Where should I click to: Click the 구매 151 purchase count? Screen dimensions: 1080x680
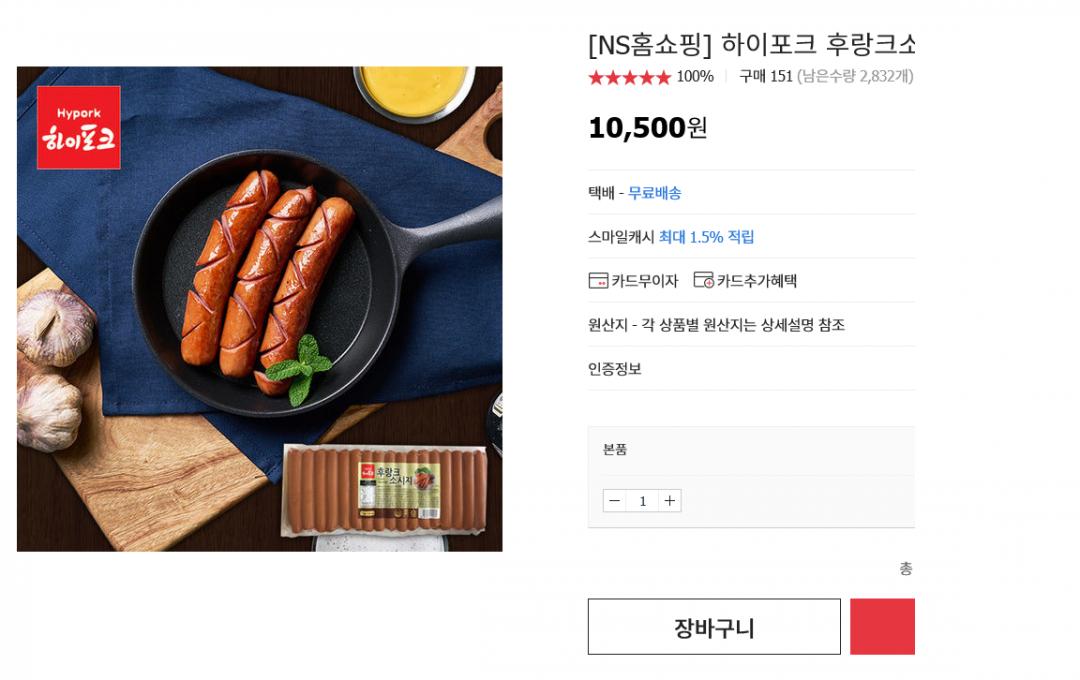tap(765, 76)
